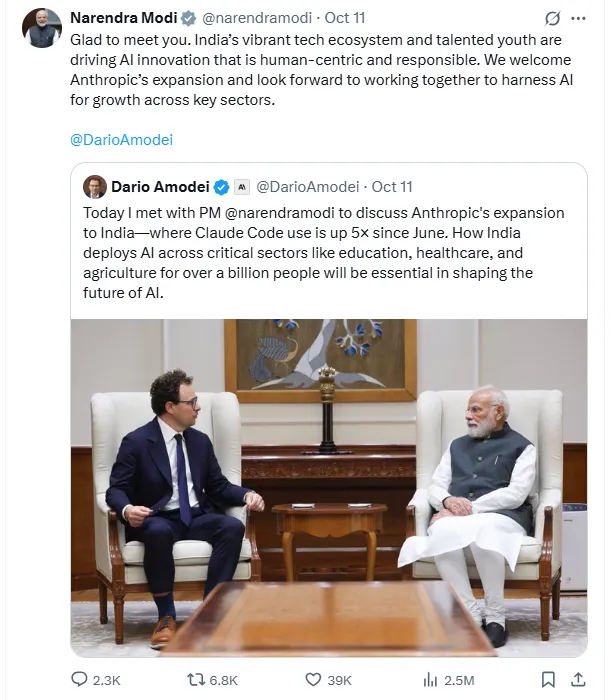
Task: Click the reply speech bubble icon
Action: click(x=80, y=680)
